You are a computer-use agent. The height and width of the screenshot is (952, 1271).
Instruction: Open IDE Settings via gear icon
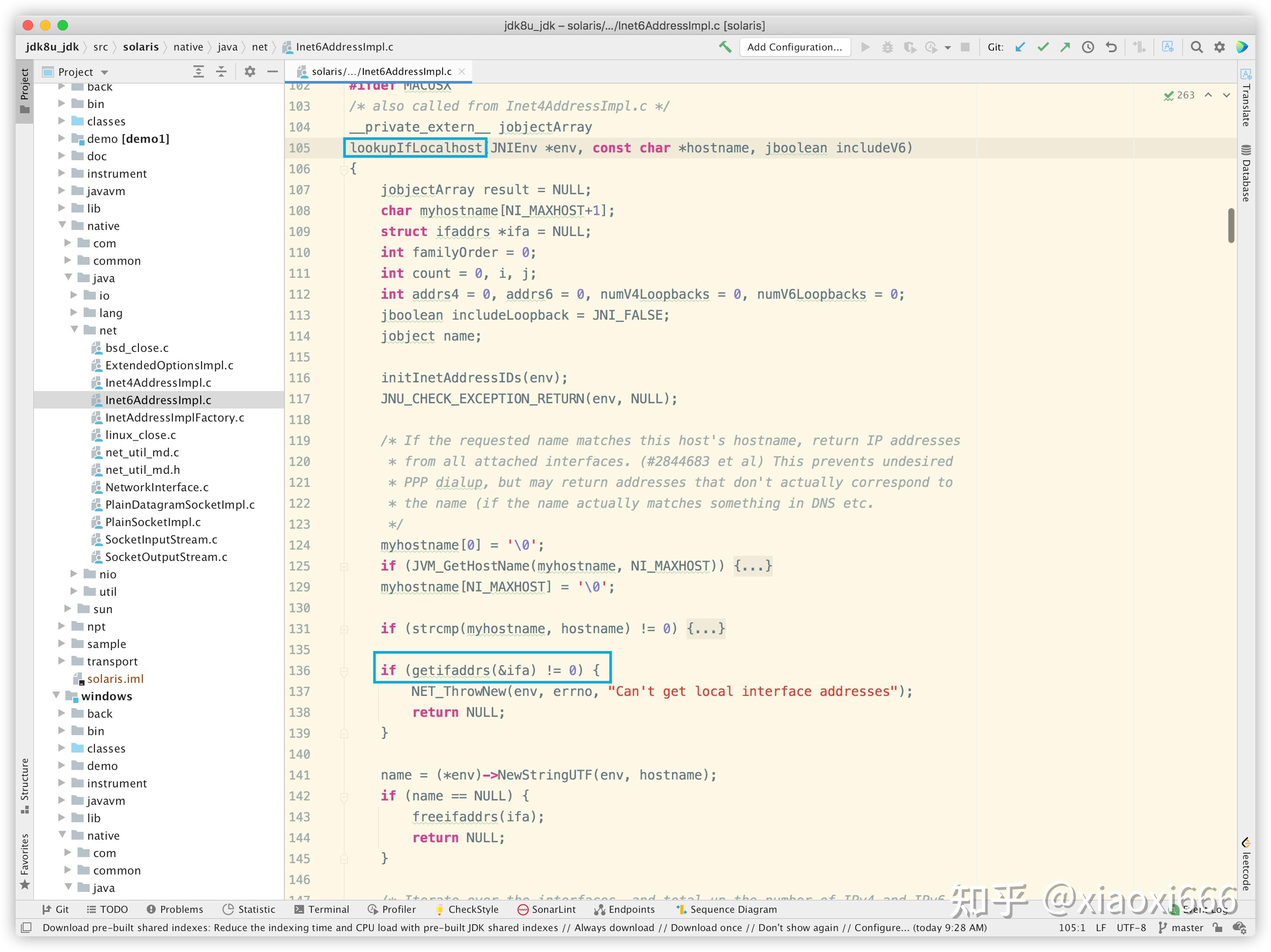[x=1219, y=47]
